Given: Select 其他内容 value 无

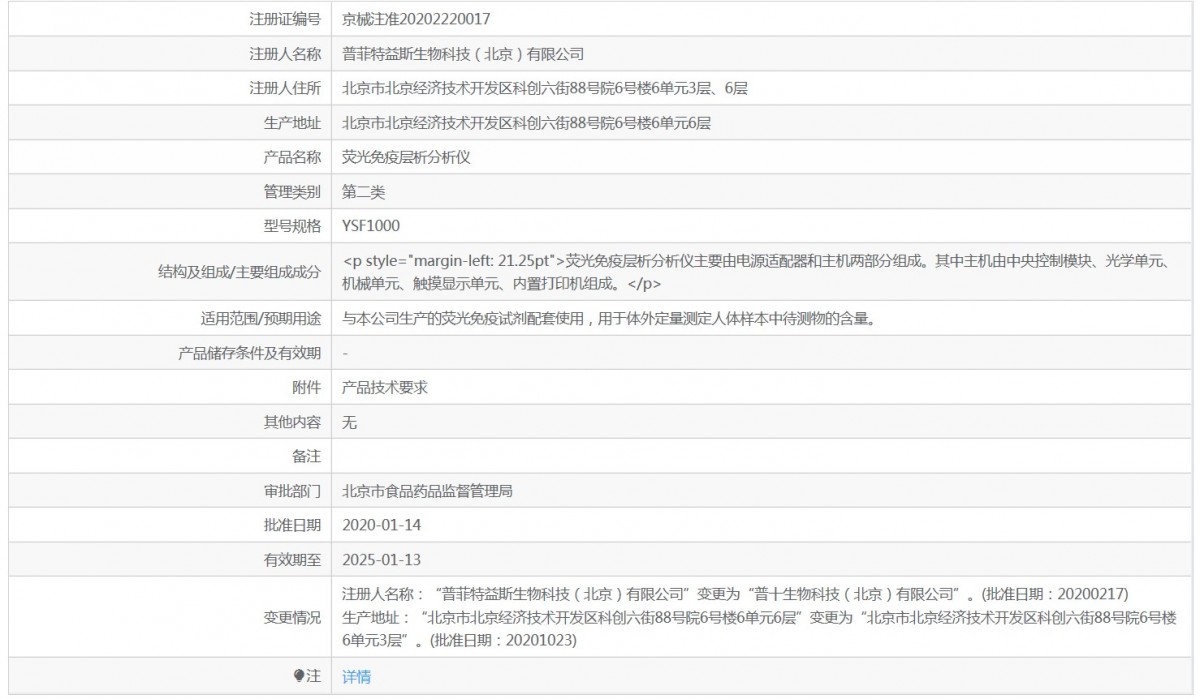Looking at the screenshot, I should [349, 422].
